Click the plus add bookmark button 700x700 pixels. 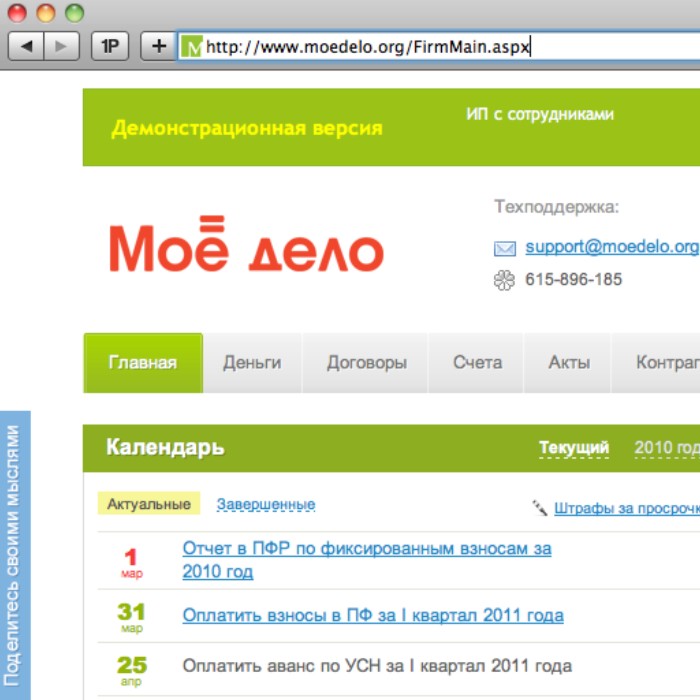click(x=157, y=46)
